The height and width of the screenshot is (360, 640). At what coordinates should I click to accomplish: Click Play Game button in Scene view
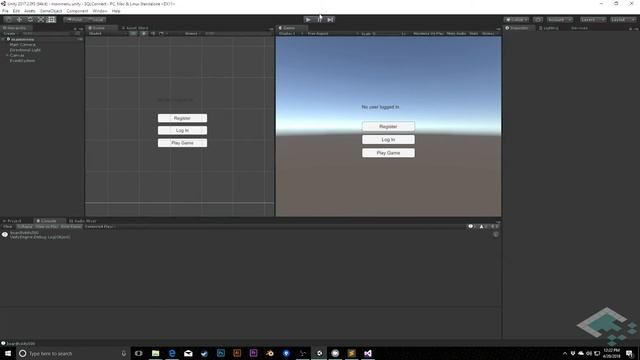pos(182,143)
